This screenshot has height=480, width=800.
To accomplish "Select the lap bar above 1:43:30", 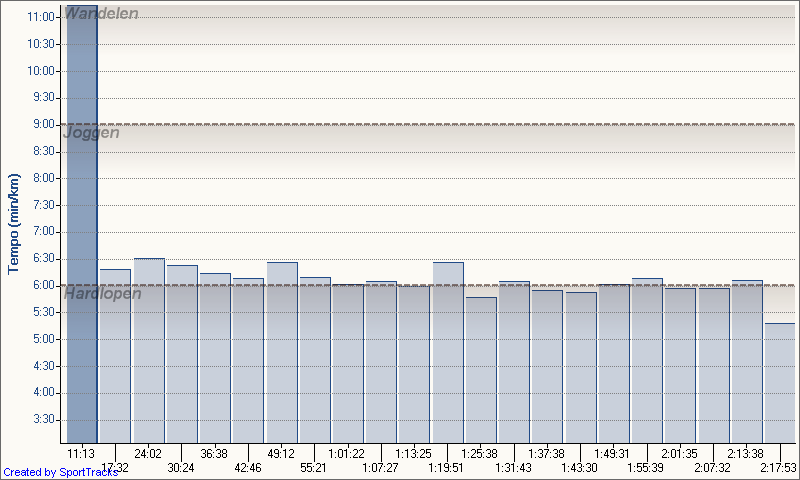I will point(581,367).
